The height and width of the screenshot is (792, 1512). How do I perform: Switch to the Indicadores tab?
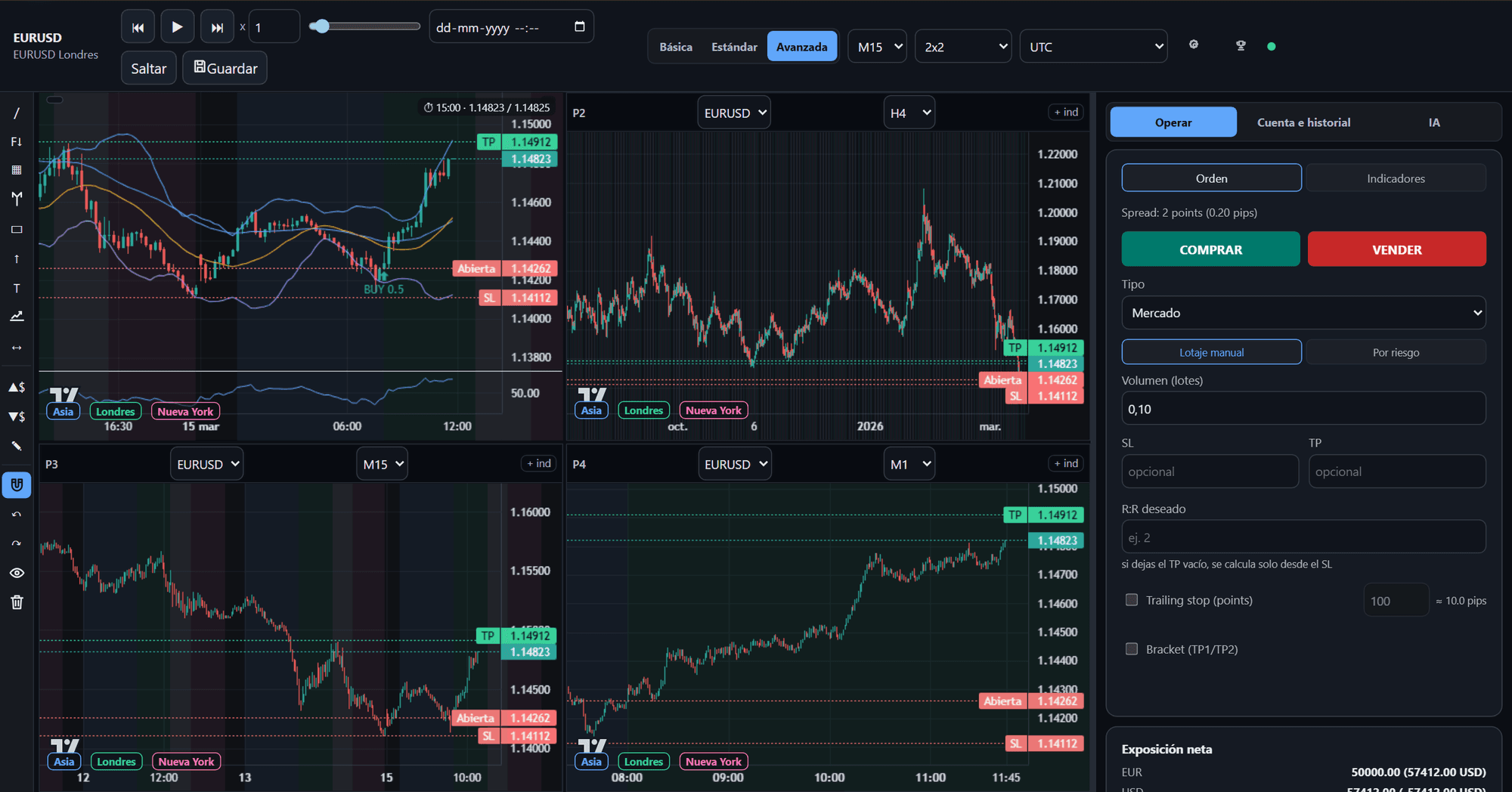click(x=1396, y=178)
